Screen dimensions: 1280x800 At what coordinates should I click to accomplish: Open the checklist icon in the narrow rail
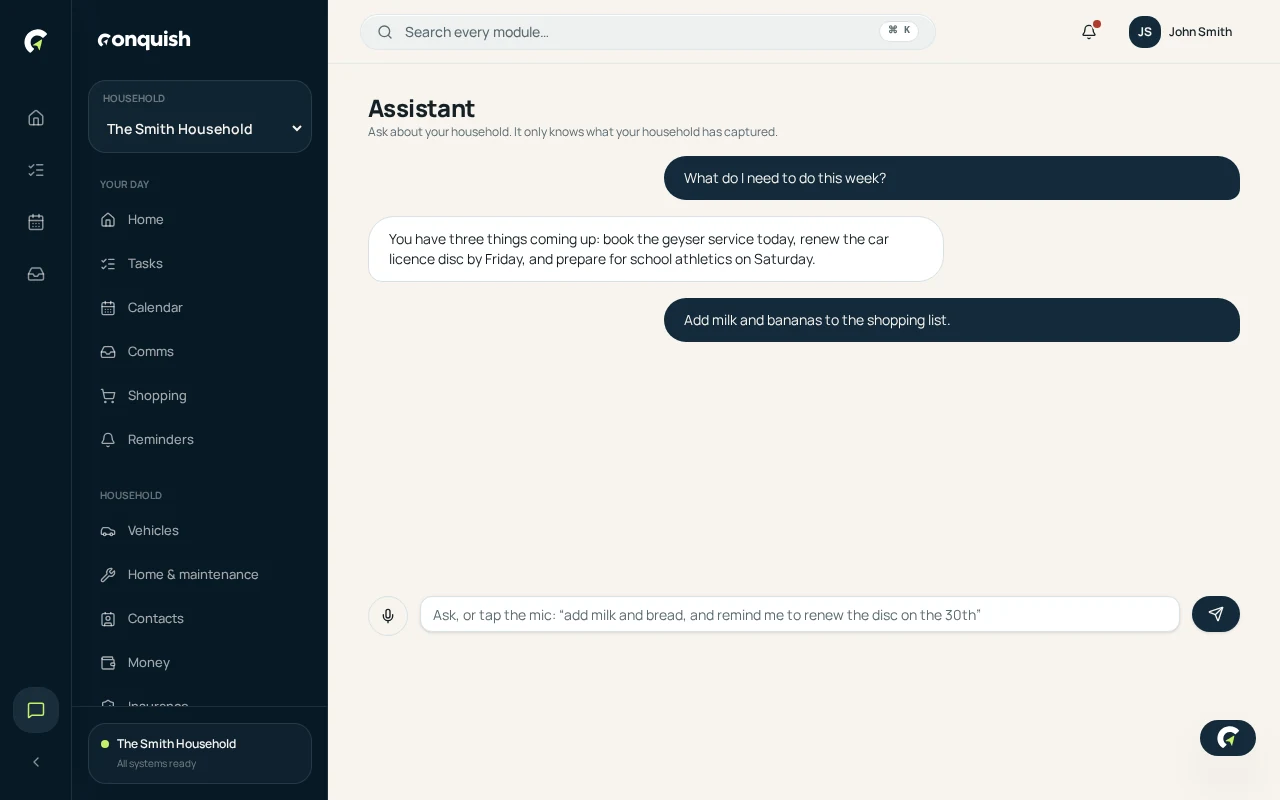click(x=36, y=170)
